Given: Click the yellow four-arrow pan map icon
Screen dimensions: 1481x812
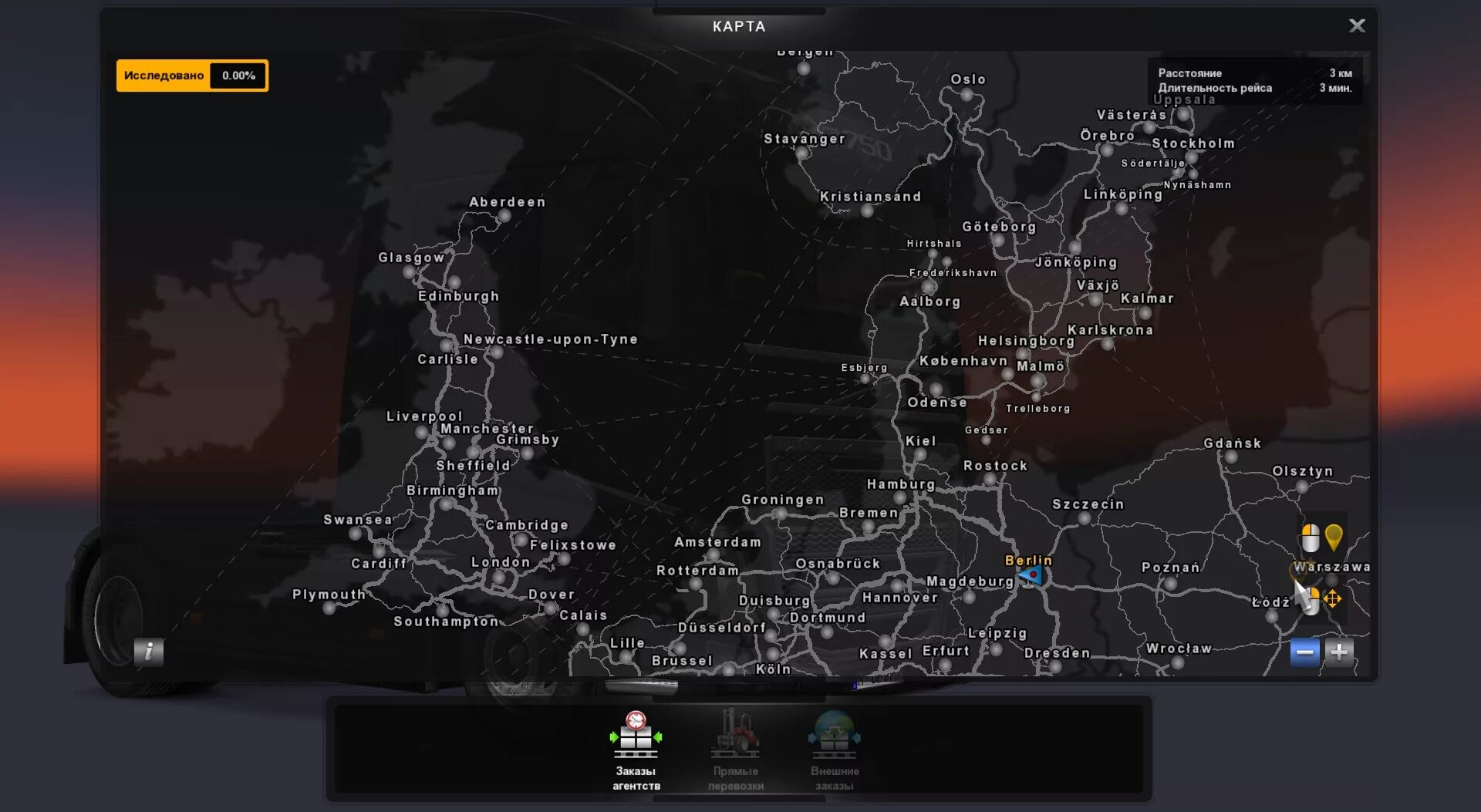Looking at the screenshot, I should pos(1333,599).
